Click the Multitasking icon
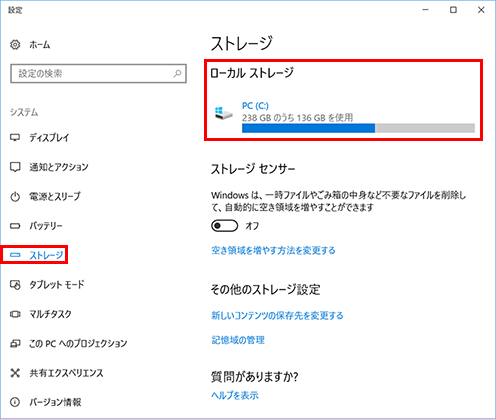Screen dimensions: 496x419 tap(15, 314)
